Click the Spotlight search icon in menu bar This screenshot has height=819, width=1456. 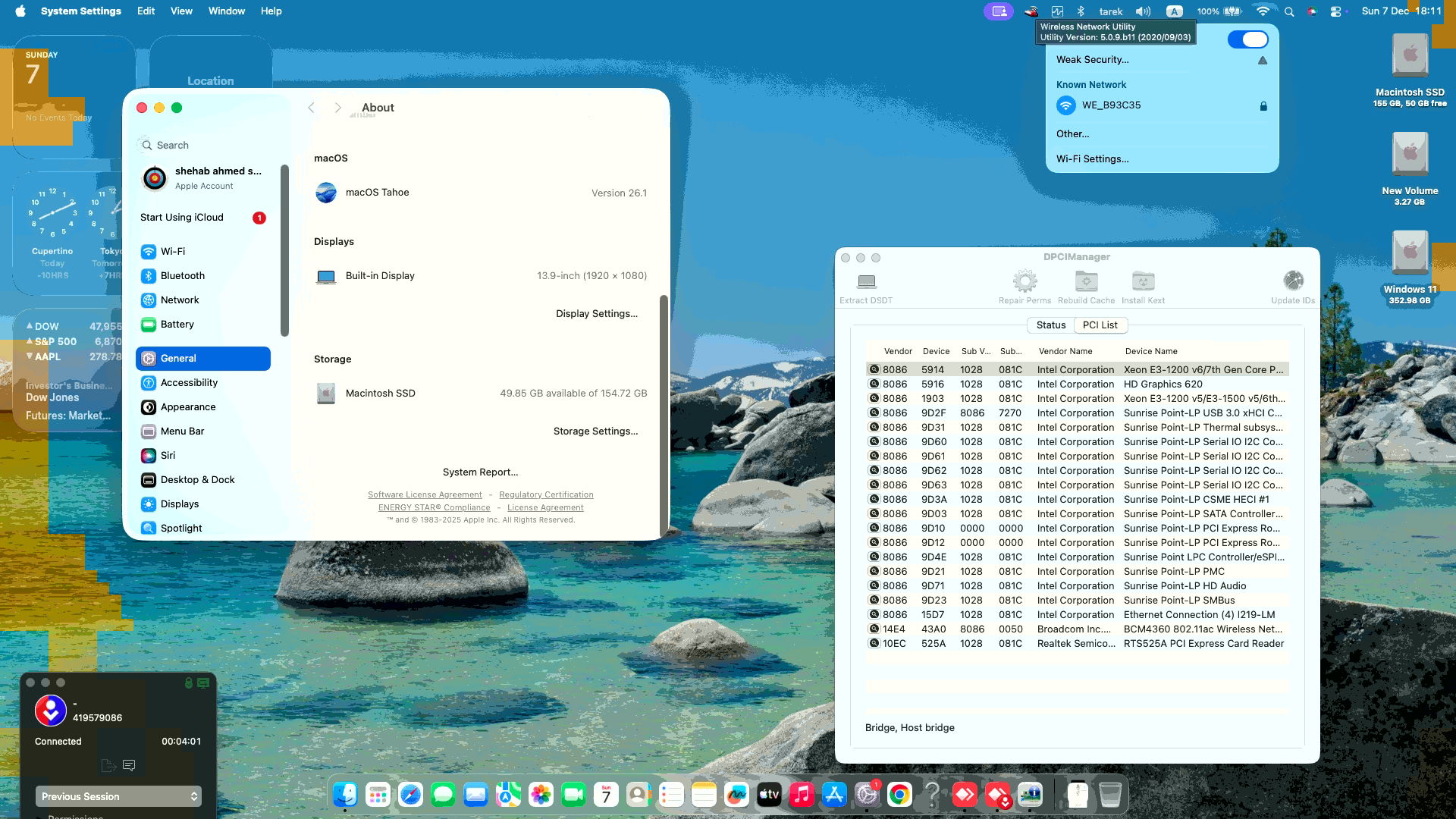[x=1288, y=11]
